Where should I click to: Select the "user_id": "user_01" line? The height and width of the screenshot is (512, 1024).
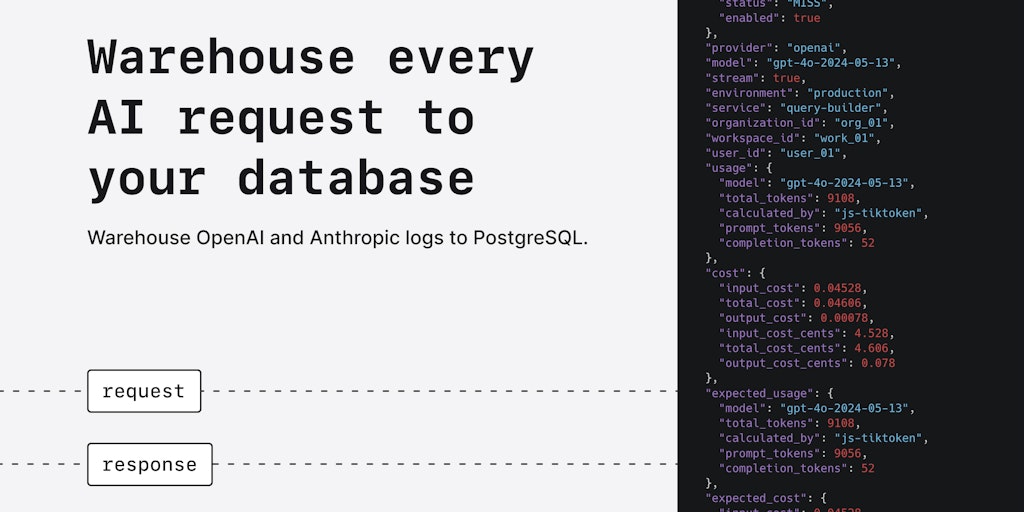(776, 153)
